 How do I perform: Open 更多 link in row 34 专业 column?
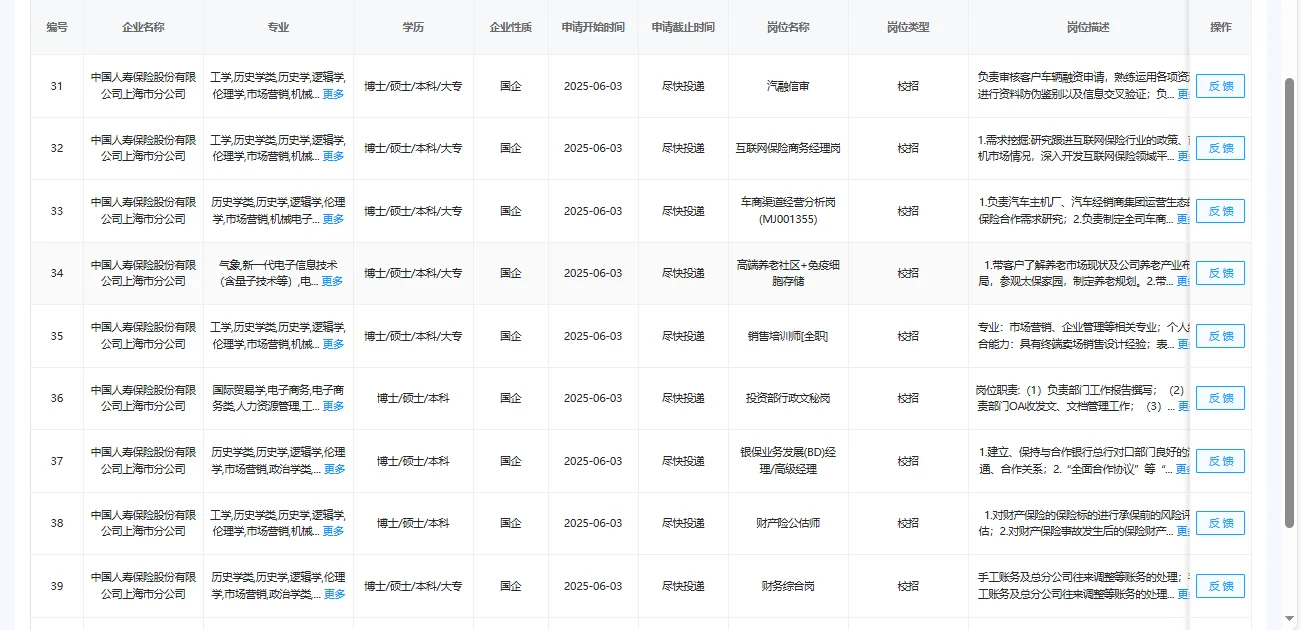tap(333, 282)
